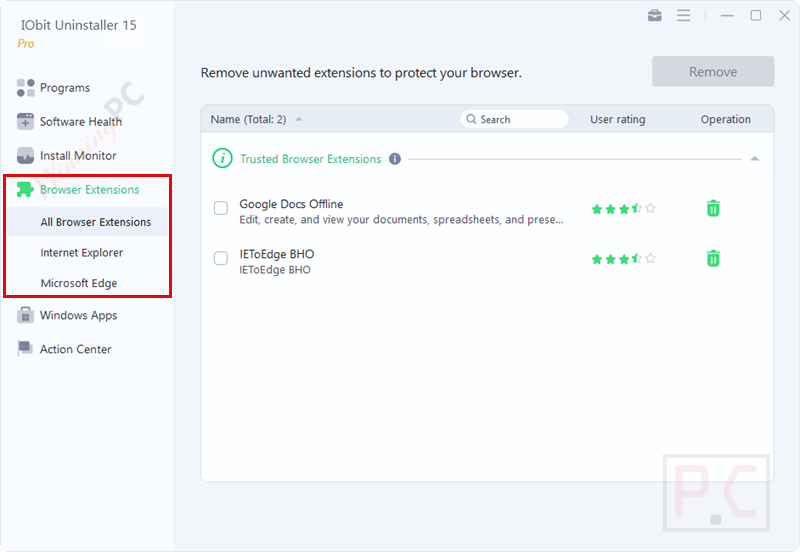This screenshot has width=800, height=552.
Task: Check the IEToEdge BHO checkbox
Action: coord(221,258)
